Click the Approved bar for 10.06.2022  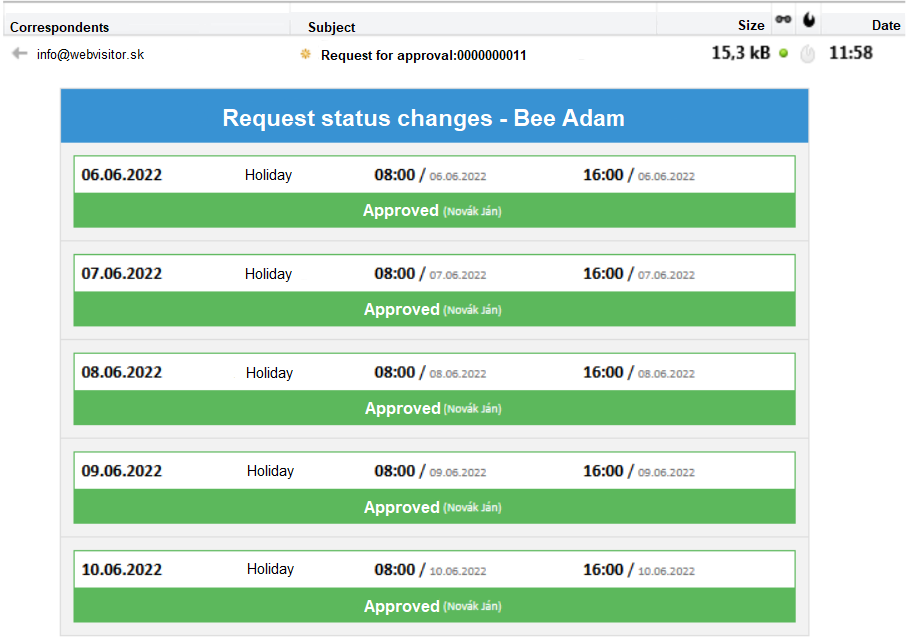pyautogui.click(x=434, y=606)
